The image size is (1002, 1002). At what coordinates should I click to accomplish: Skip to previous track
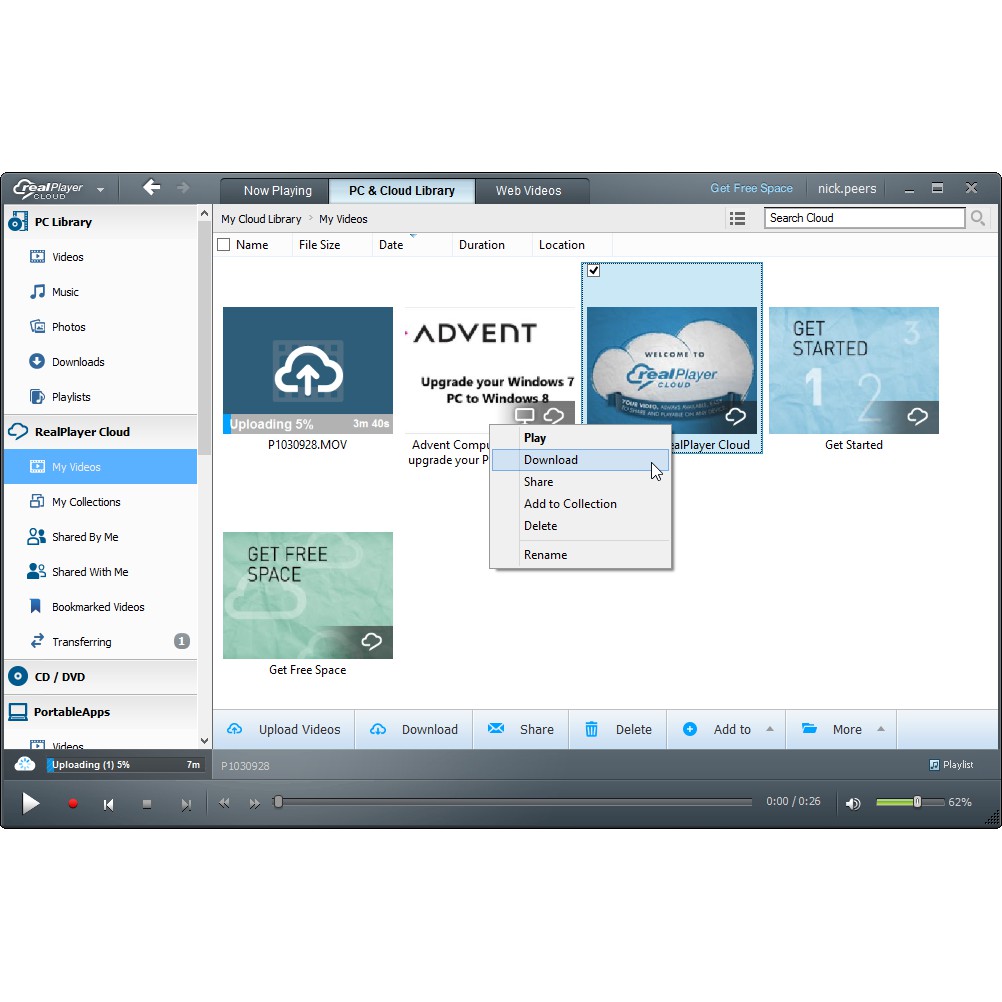[109, 804]
